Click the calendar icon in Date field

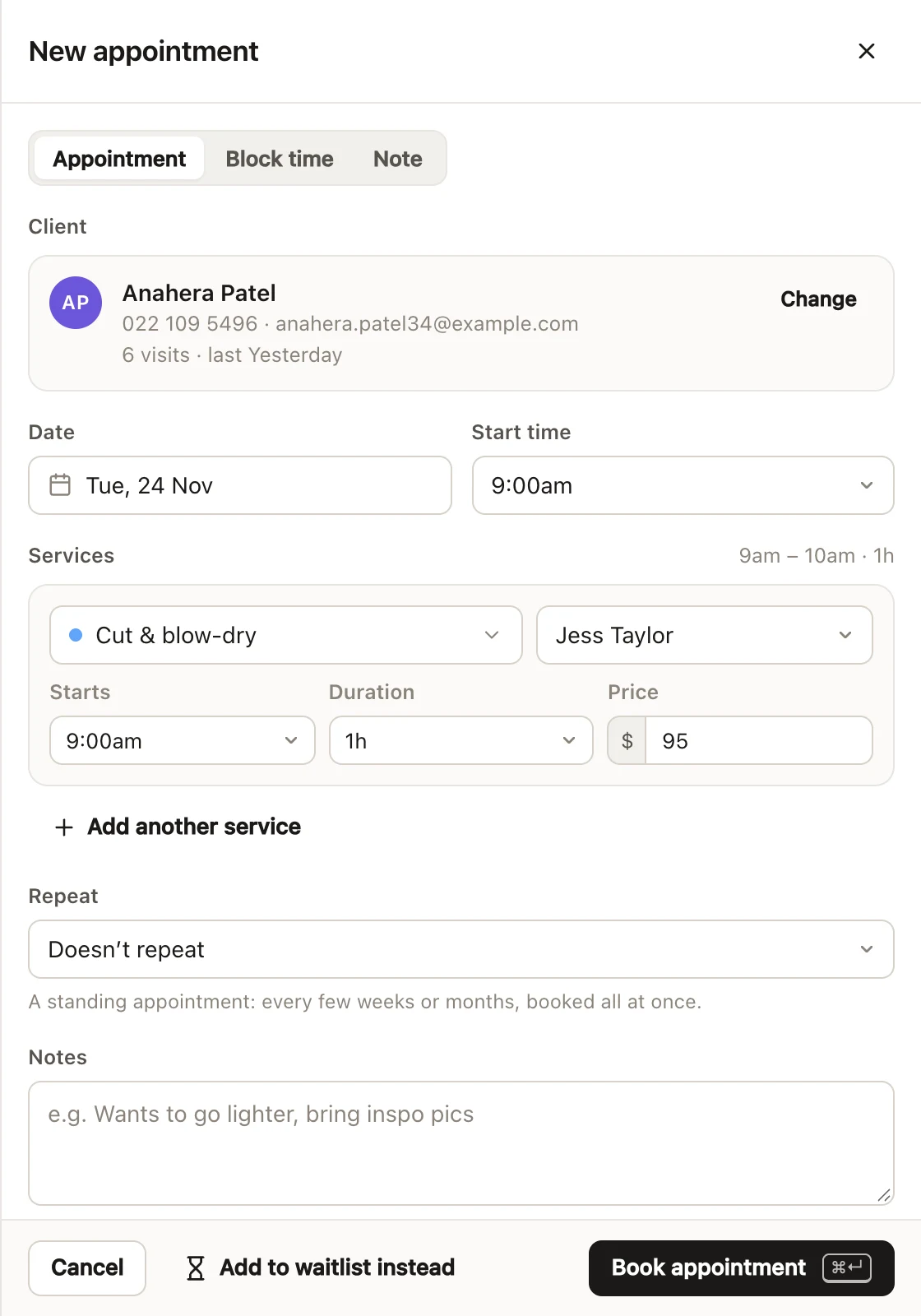pyautogui.click(x=60, y=485)
